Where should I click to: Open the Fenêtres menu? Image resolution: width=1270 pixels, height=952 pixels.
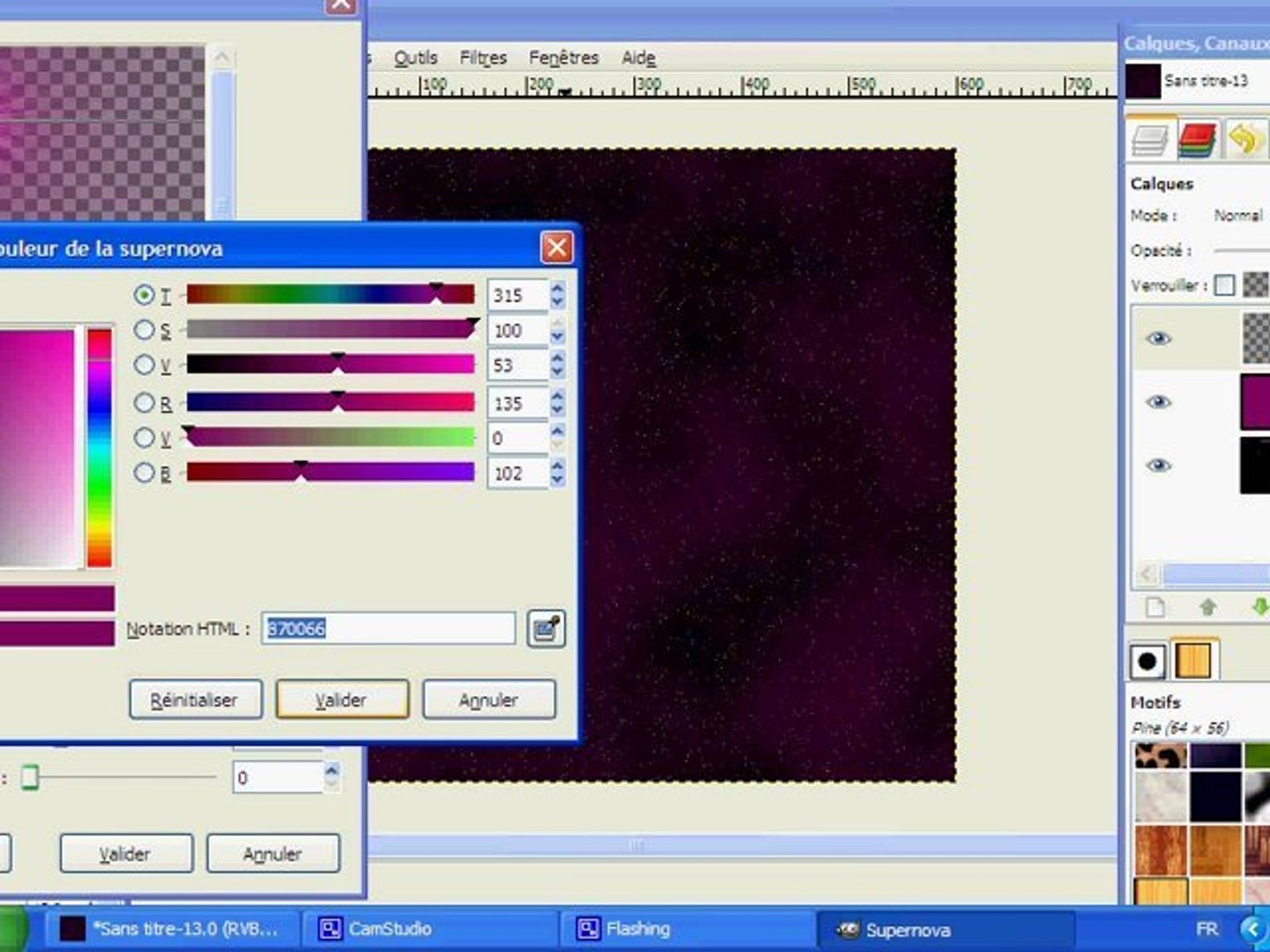coord(564,57)
